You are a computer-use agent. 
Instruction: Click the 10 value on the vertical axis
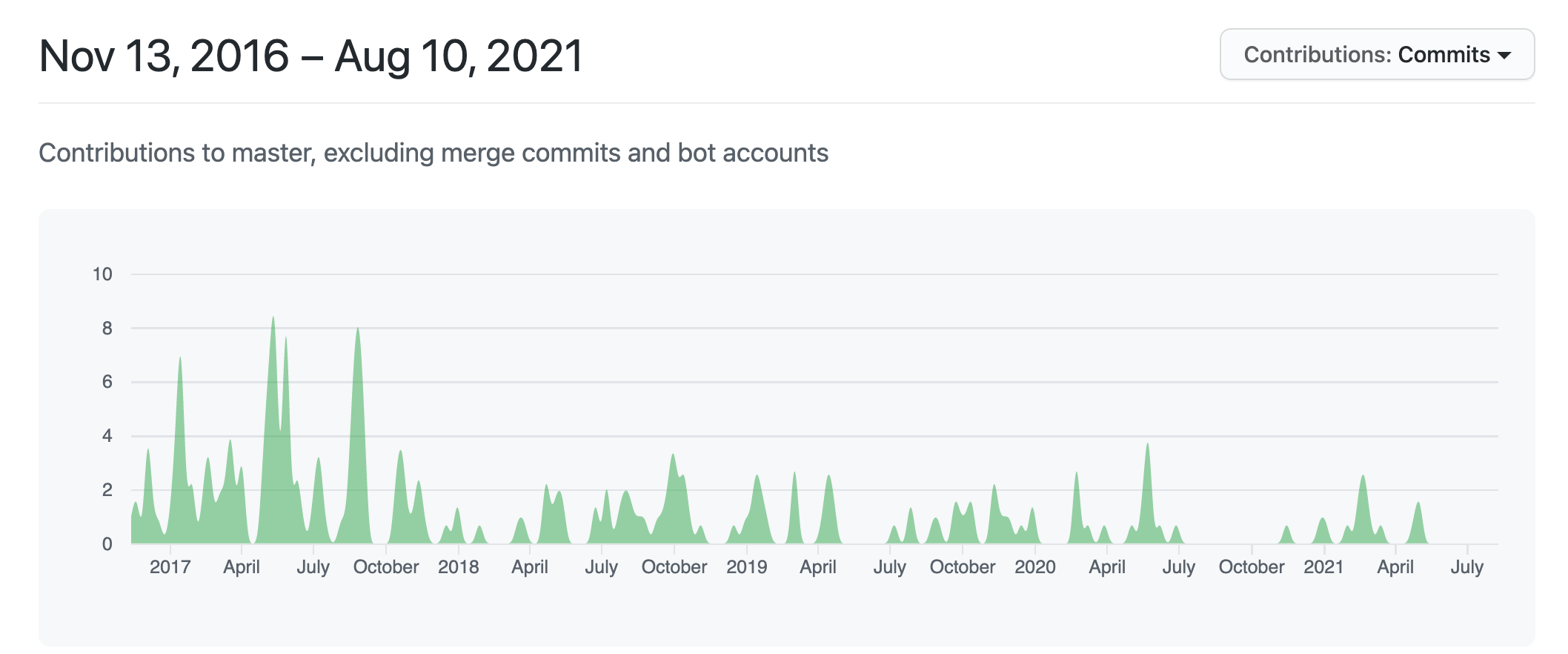[x=102, y=274]
